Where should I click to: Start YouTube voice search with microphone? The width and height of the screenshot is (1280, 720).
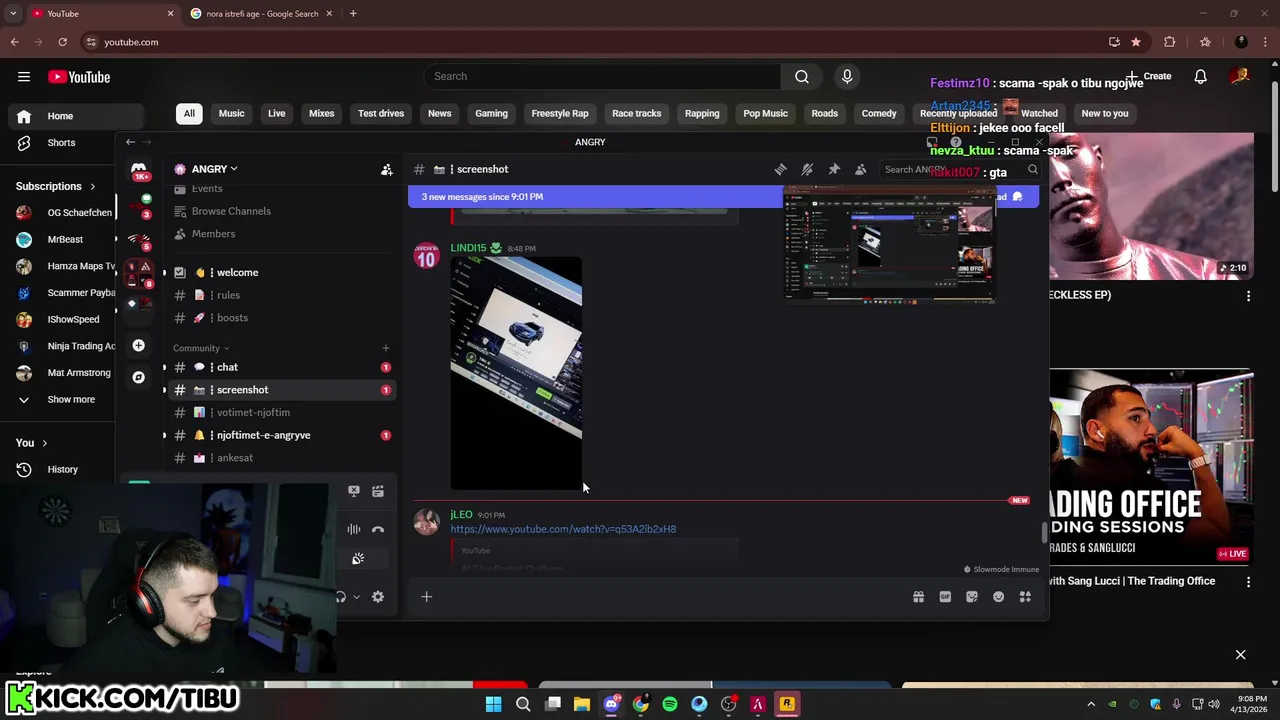pyautogui.click(x=847, y=77)
